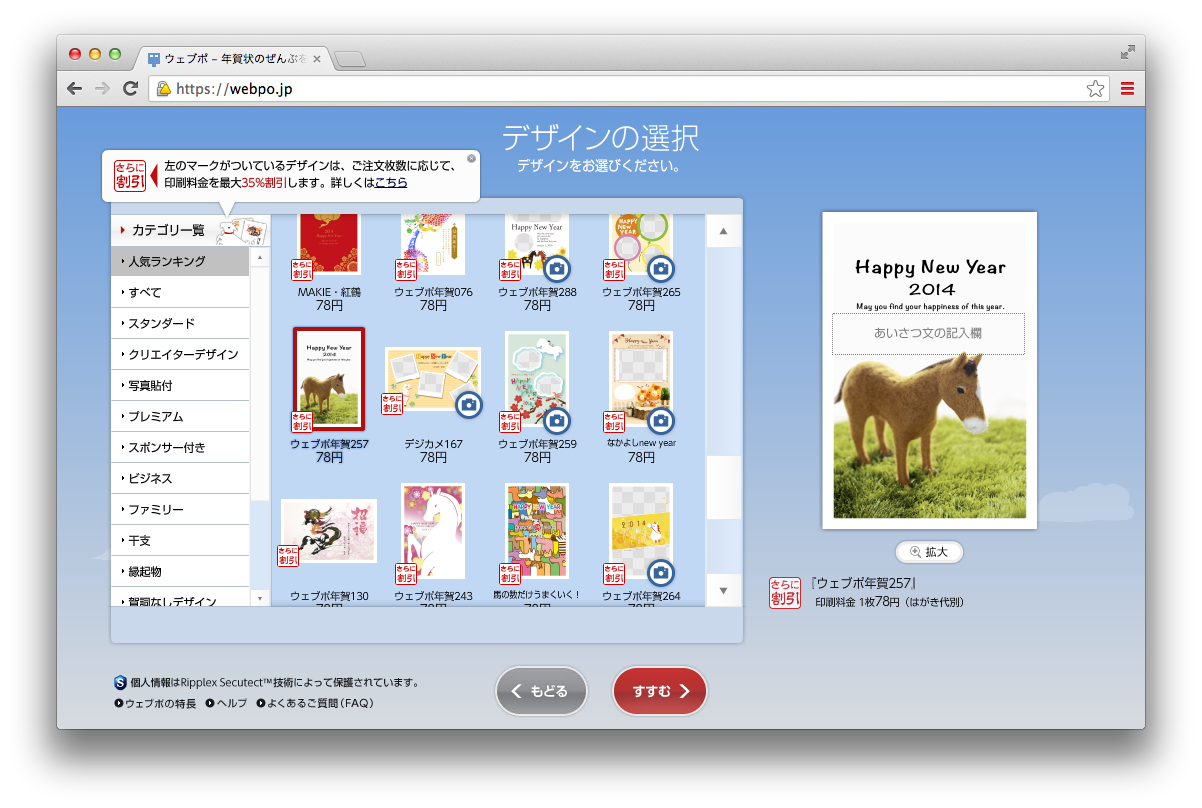Open ウェブポの特長 link
This screenshot has width=1202, height=808.
pos(156,703)
